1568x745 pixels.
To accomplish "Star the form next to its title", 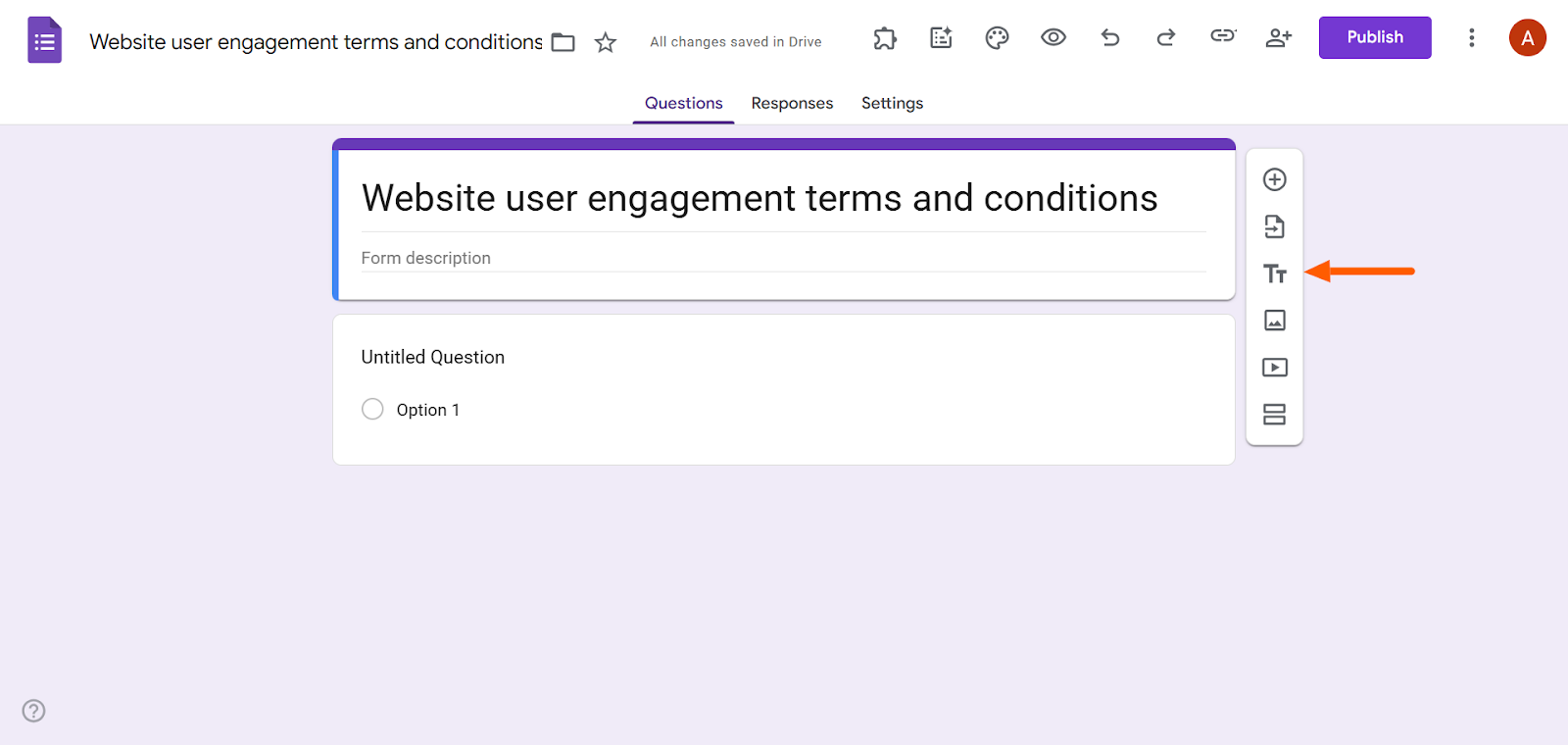I will tap(605, 42).
